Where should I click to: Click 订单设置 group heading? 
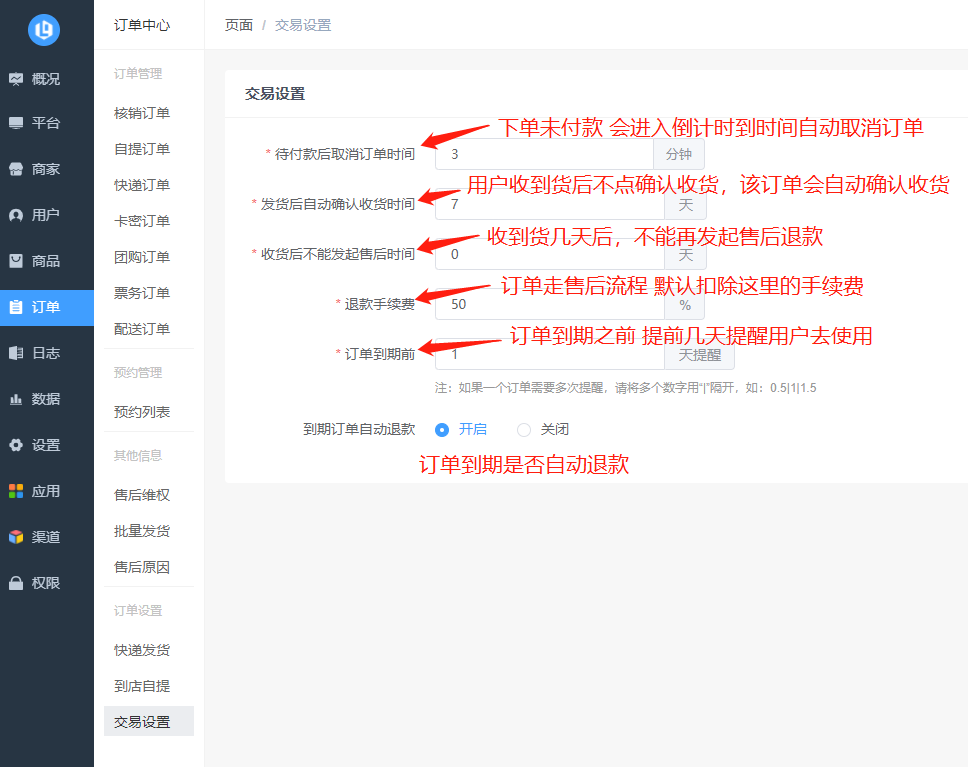point(138,610)
